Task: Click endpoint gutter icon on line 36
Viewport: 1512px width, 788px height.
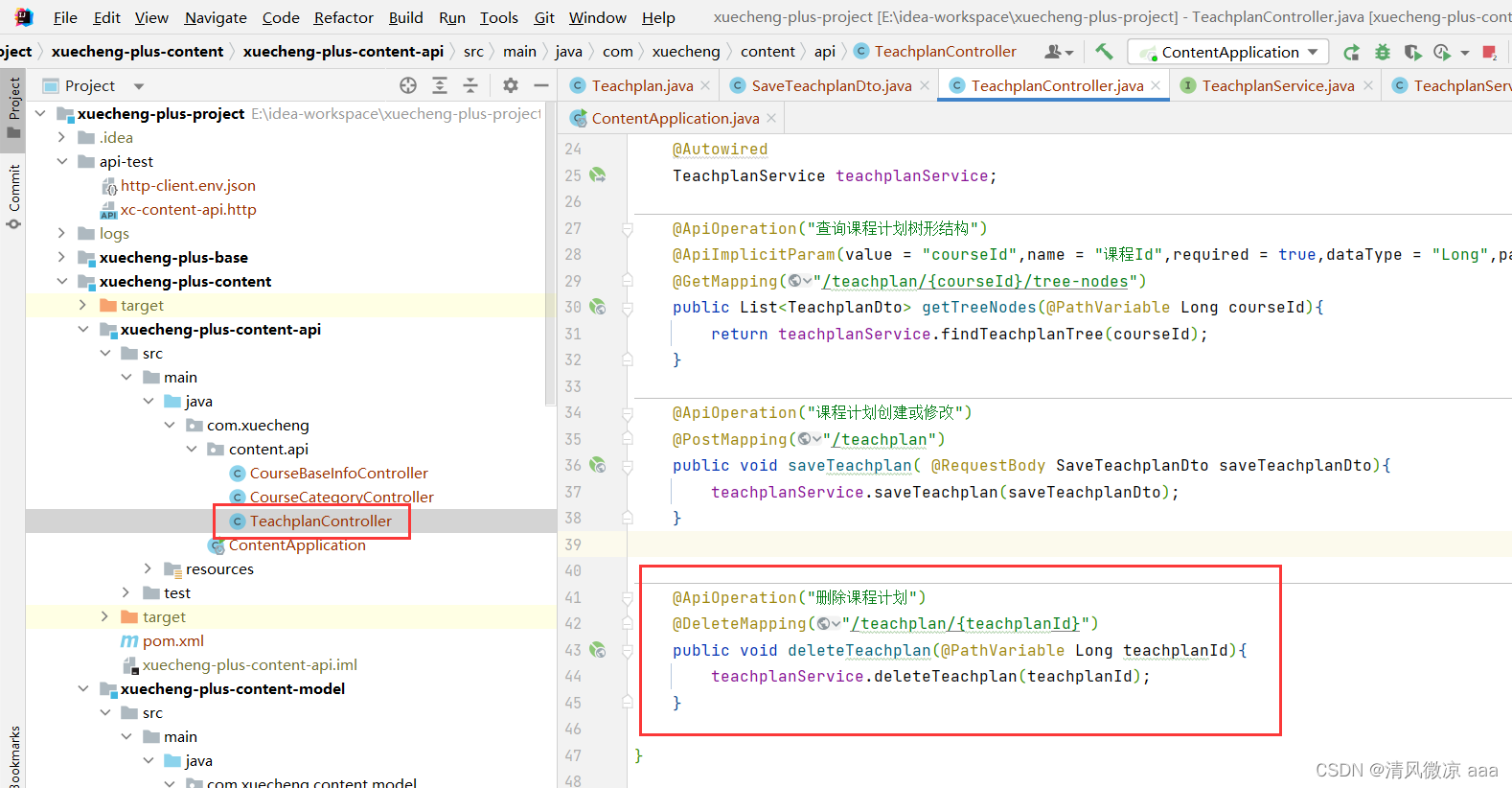Action: click(598, 465)
